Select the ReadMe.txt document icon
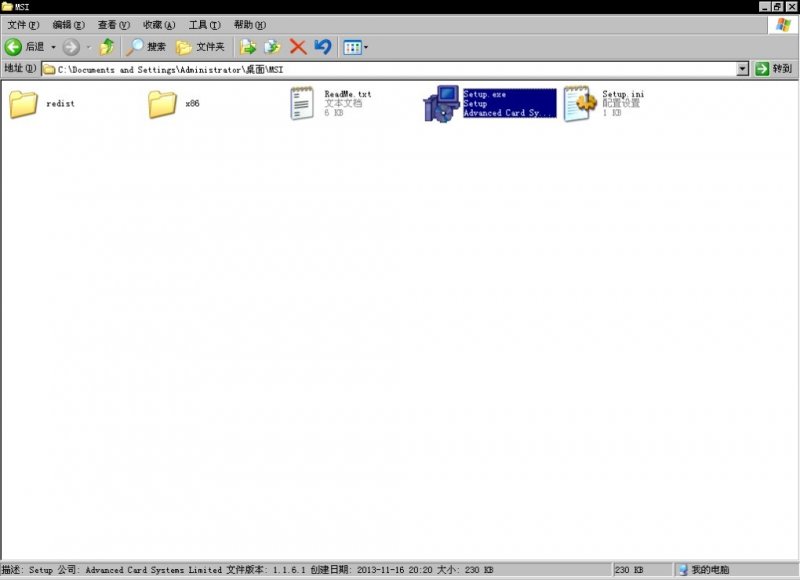The width and height of the screenshot is (800, 580). click(x=302, y=103)
